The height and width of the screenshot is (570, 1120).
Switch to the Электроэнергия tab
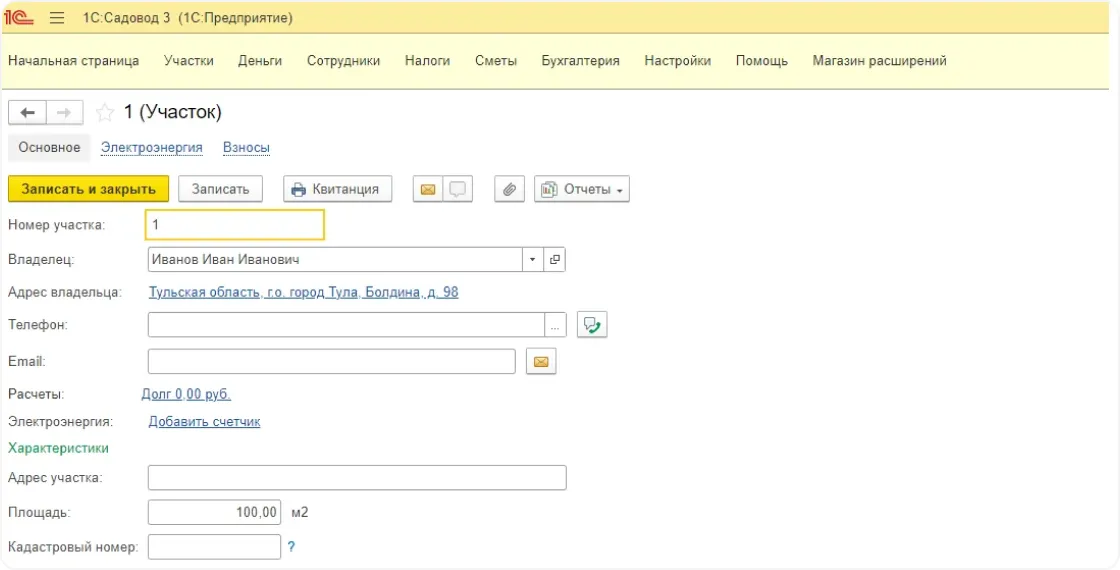151,148
